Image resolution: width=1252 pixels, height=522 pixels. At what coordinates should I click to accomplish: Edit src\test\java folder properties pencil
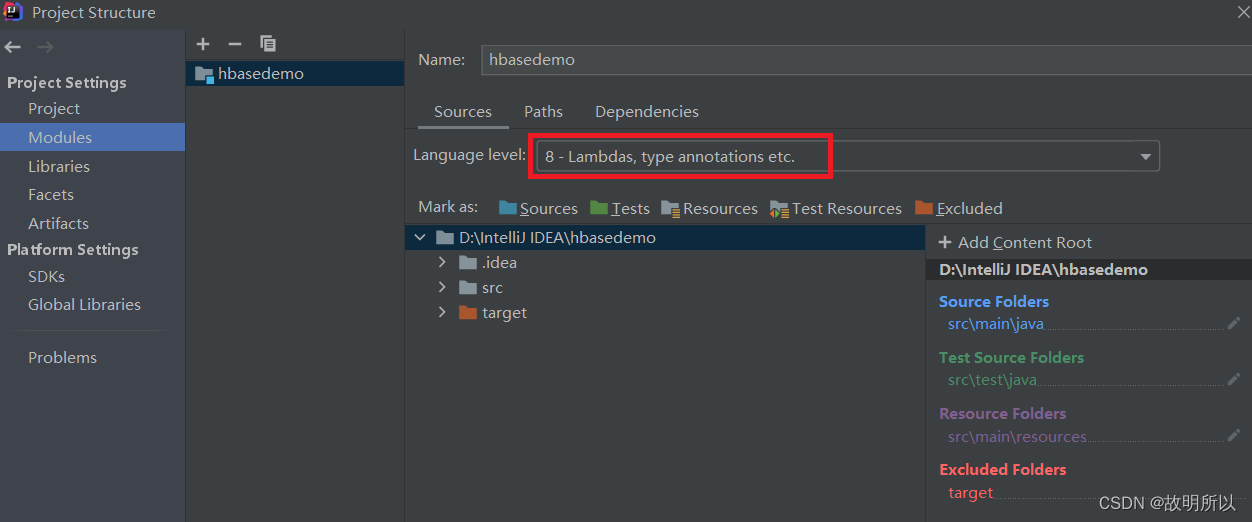point(1234,379)
